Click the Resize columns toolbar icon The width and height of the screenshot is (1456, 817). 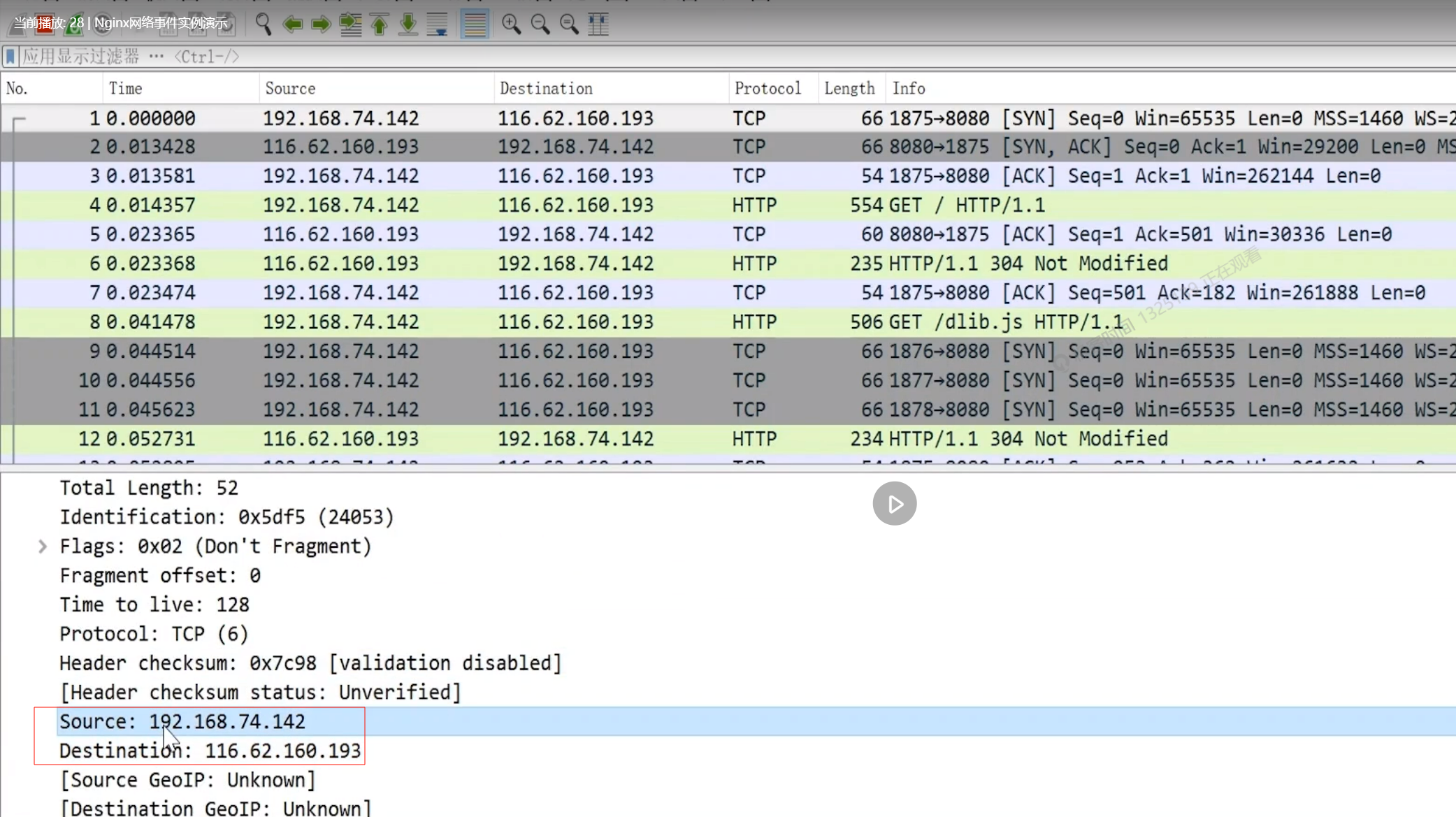tap(598, 24)
